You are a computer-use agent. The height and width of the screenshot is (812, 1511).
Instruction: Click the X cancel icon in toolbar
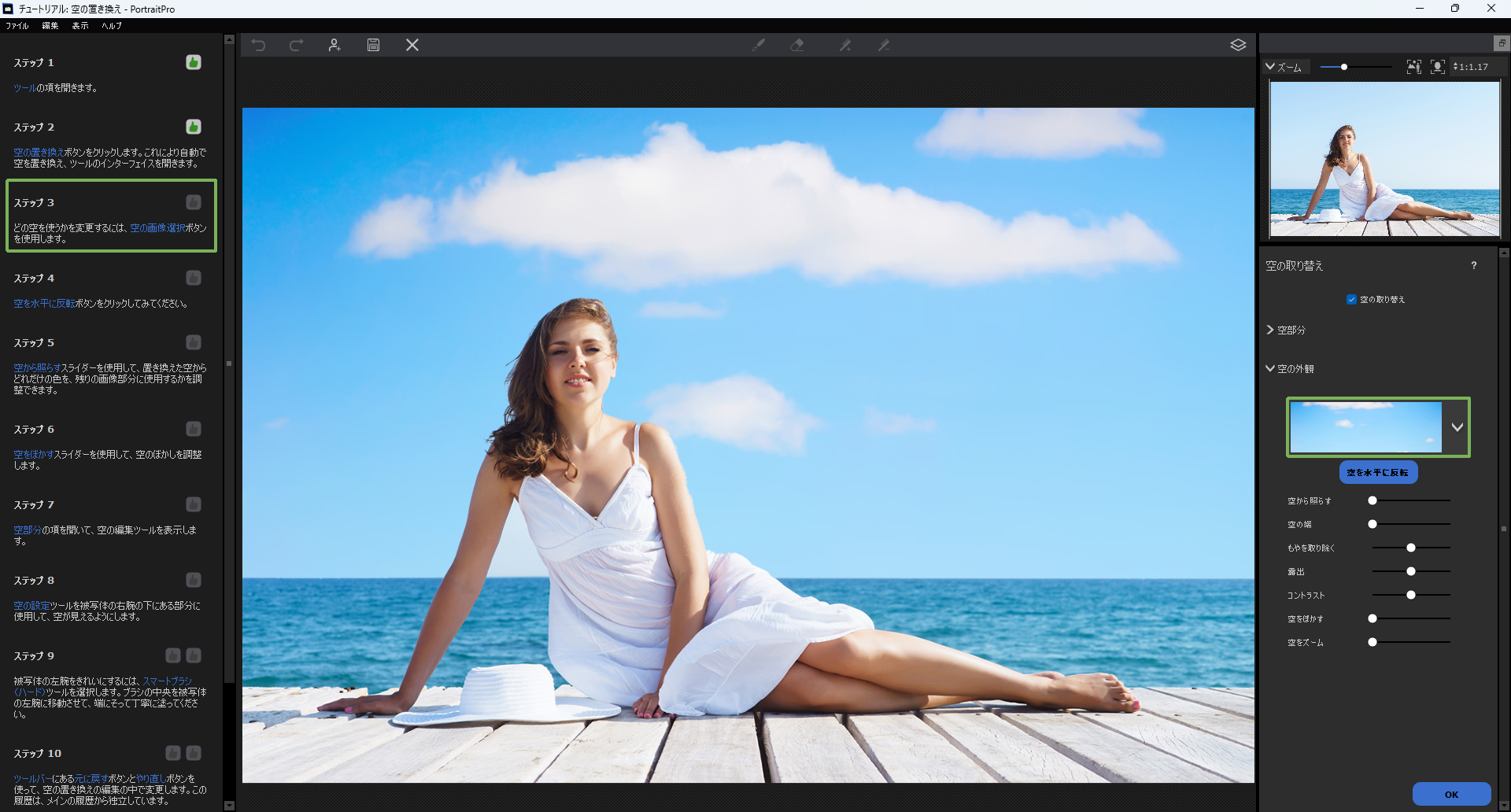412,46
